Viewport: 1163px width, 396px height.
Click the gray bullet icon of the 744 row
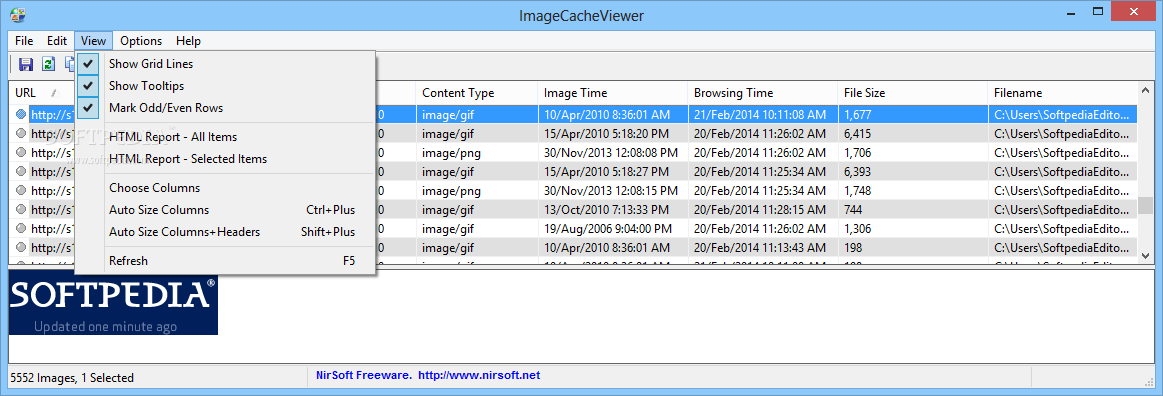pos(21,209)
